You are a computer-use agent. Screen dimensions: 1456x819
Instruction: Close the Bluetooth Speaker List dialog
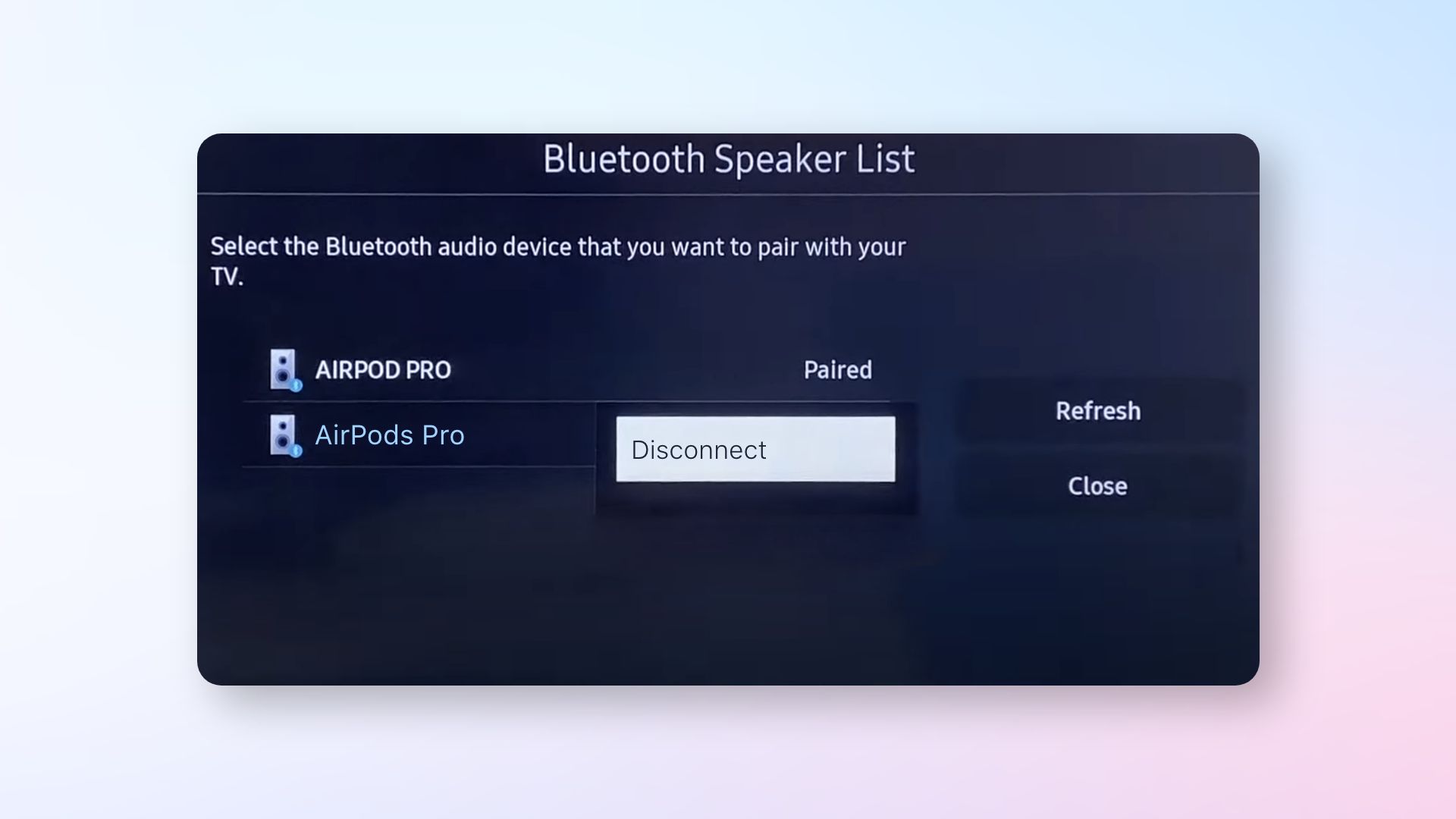(1097, 486)
